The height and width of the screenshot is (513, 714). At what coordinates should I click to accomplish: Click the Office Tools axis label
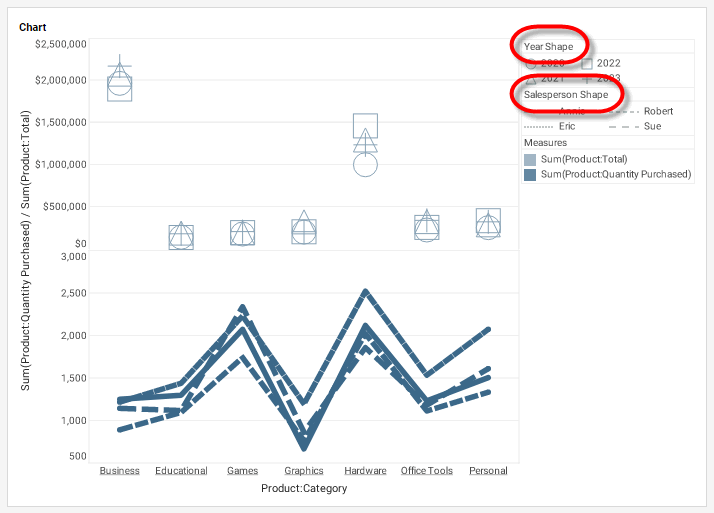coord(427,471)
